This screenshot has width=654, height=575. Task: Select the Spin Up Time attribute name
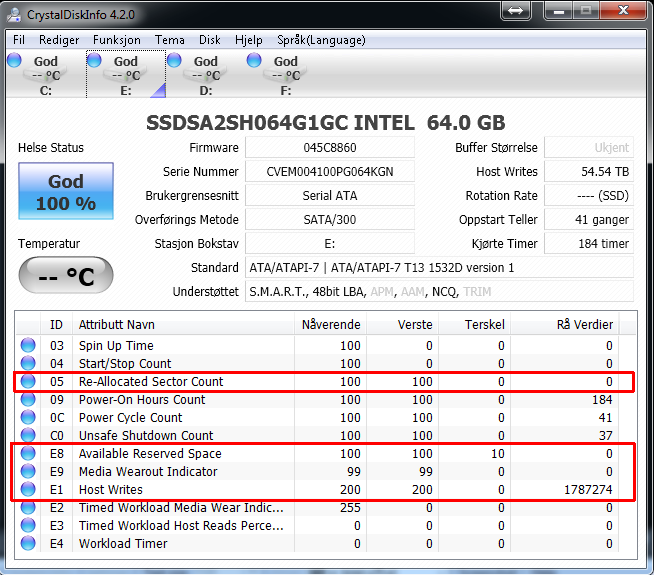[x=116, y=346]
